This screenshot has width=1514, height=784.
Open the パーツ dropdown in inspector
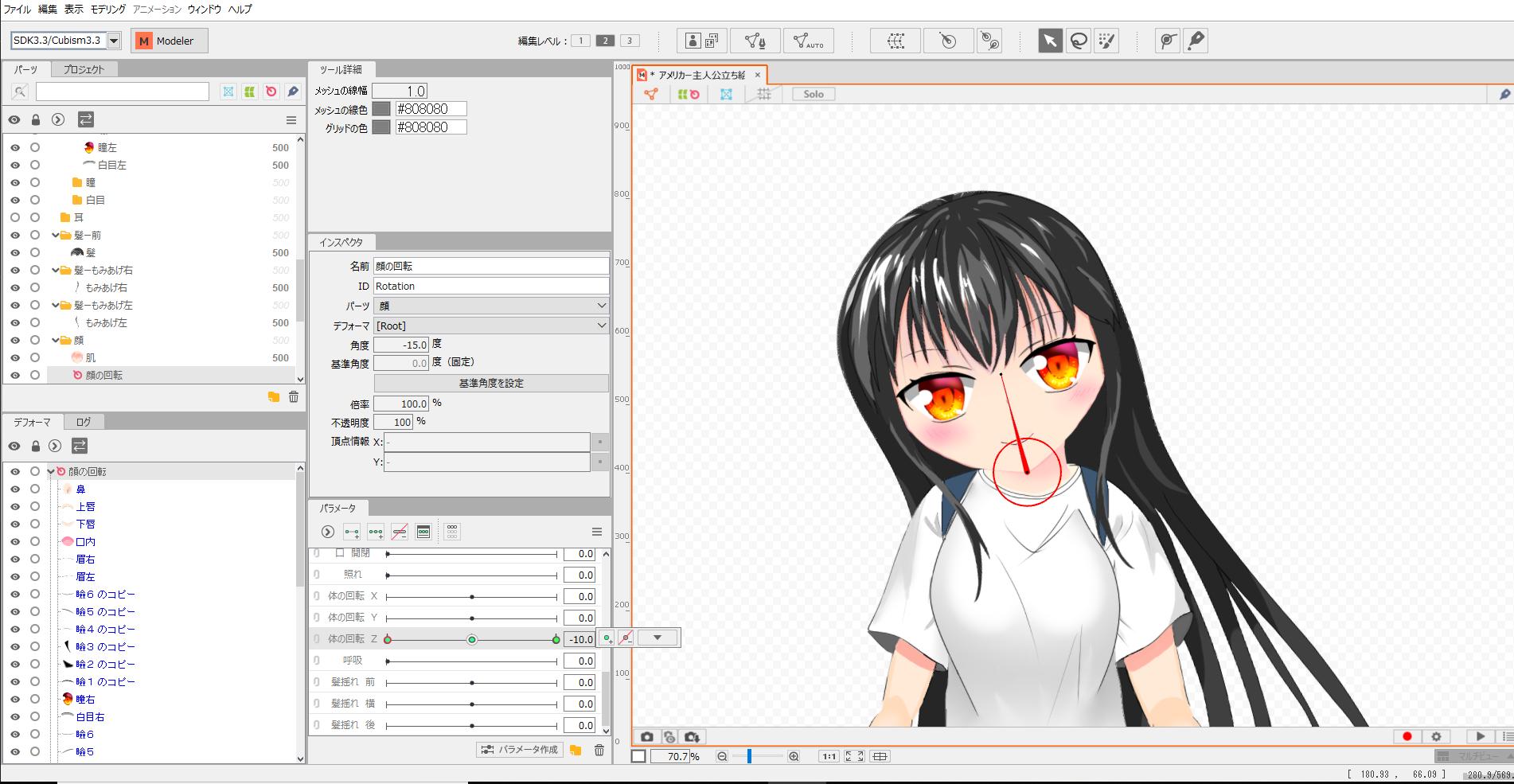(x=491, y=306)
